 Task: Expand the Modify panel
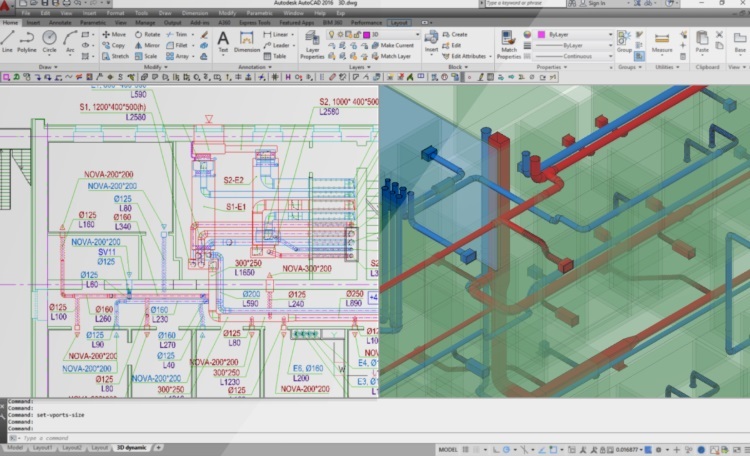[160, 67]
